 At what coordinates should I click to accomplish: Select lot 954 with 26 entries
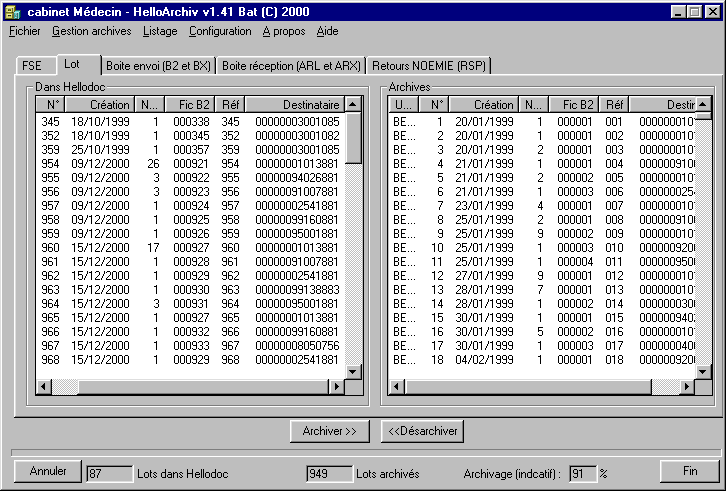(x=190, y=164)
